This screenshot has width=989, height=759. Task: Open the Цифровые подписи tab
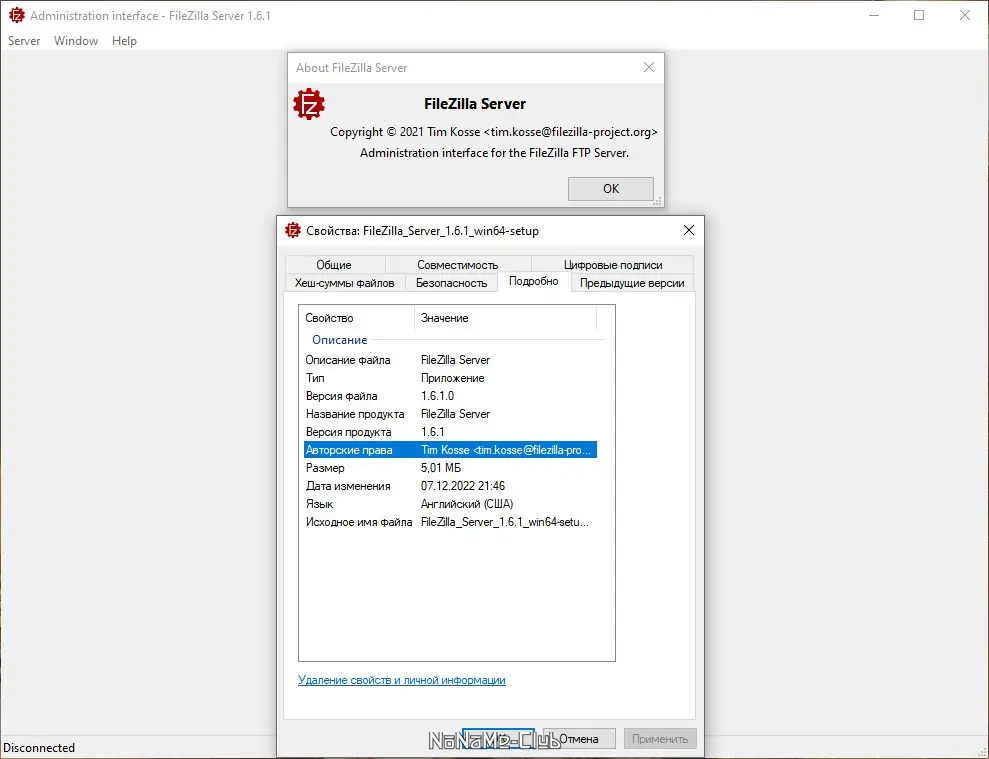613,265
